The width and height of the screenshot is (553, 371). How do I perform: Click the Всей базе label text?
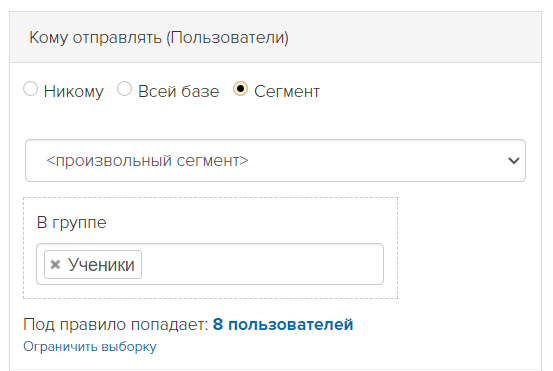pos(178,91)
